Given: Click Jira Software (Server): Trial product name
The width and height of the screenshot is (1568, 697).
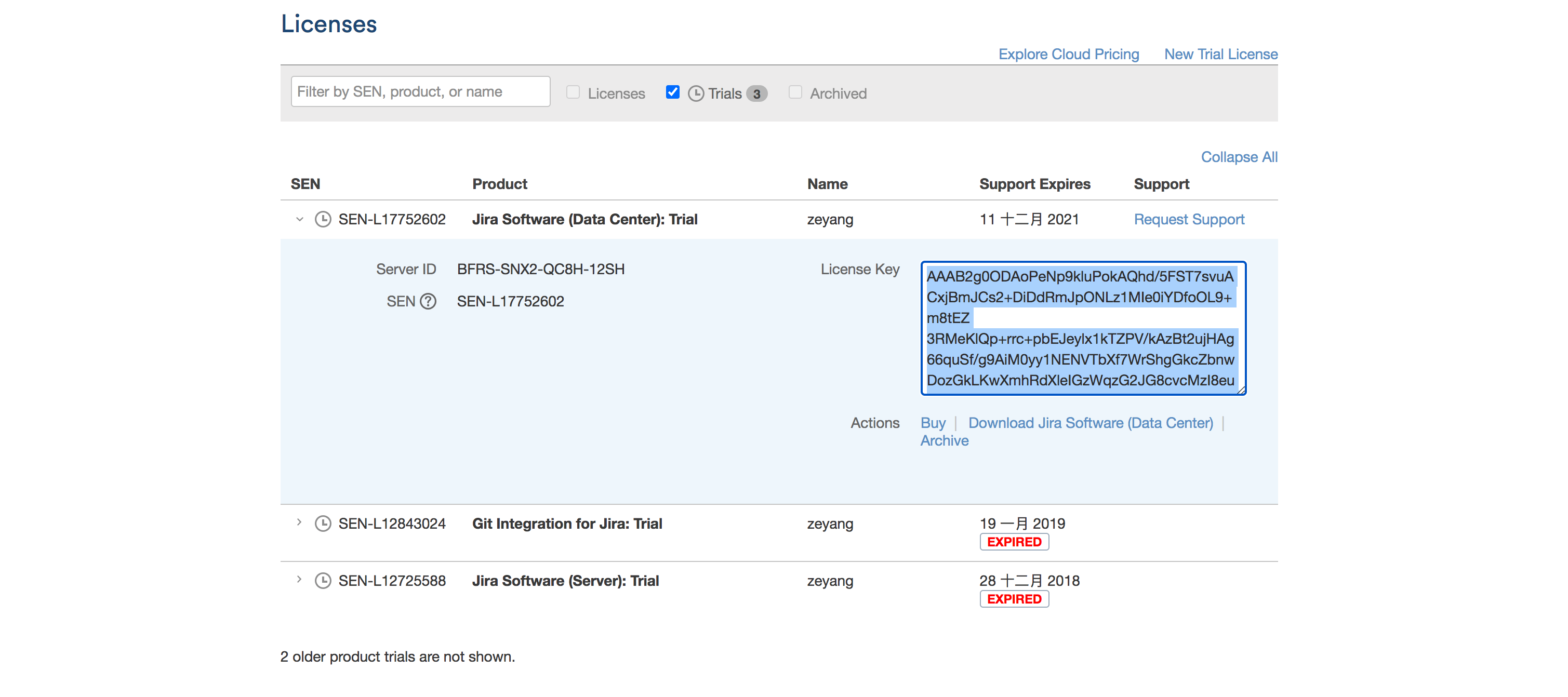Looking at the screenshot, I should [x=565, y=581].
